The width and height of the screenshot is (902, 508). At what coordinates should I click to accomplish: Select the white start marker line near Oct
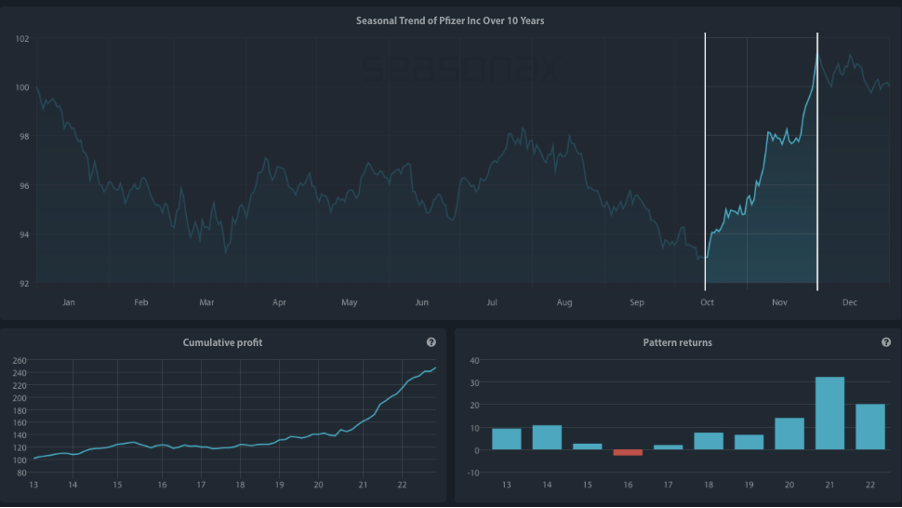coord(705,162)
